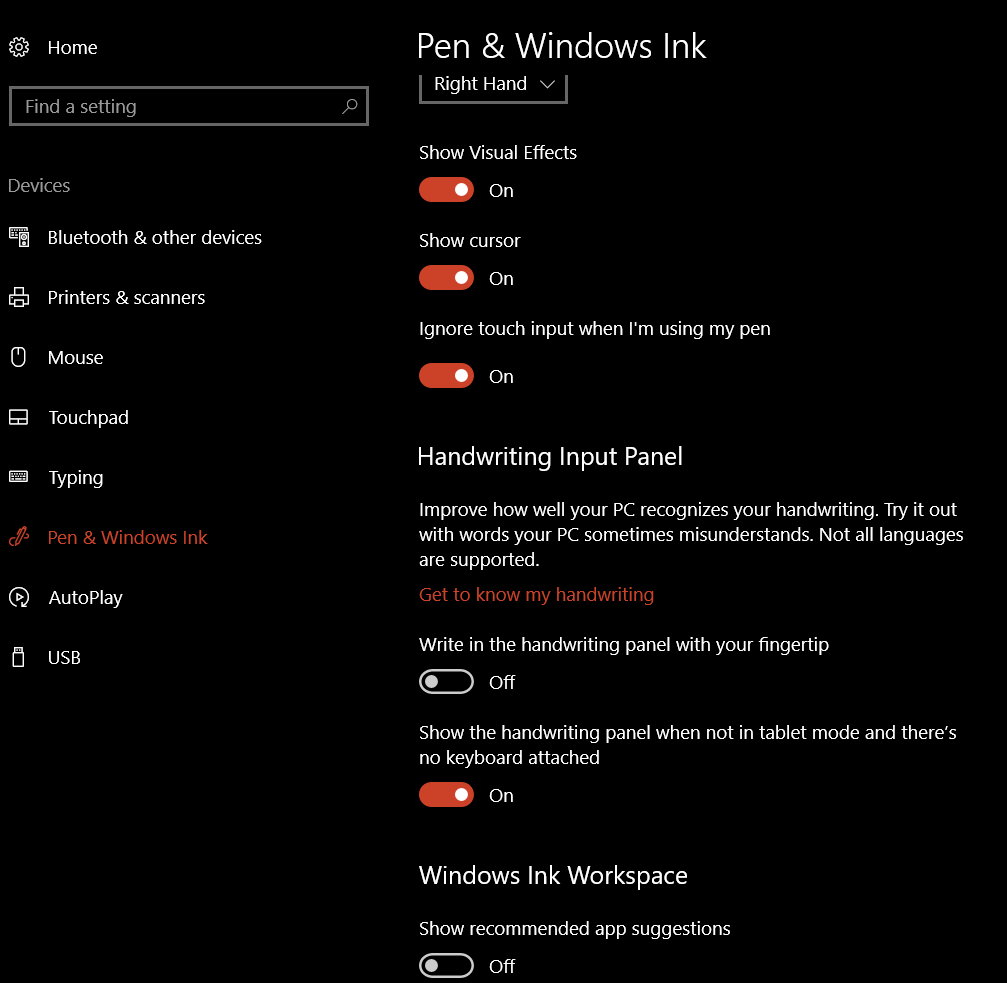This screenshot has width=1007, height=983.
Task: Click the USB icon in sidebar
Action: coord(18,657)
